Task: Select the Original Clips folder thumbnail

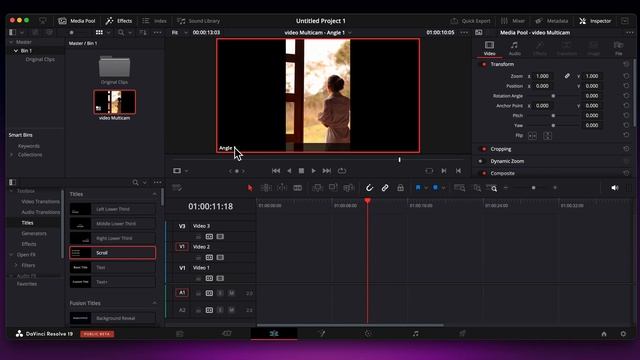Action: (x=114, y=66)
